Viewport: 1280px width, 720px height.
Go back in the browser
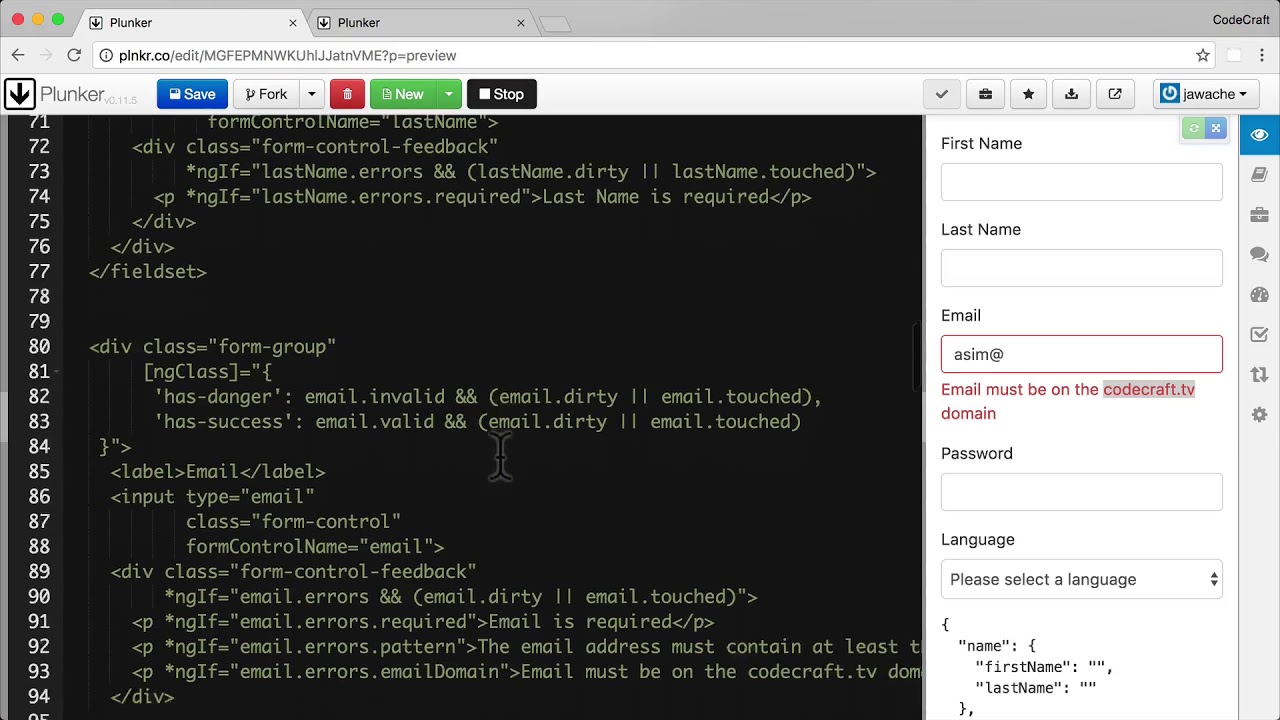pyautogui.click(x=18, y=56)
